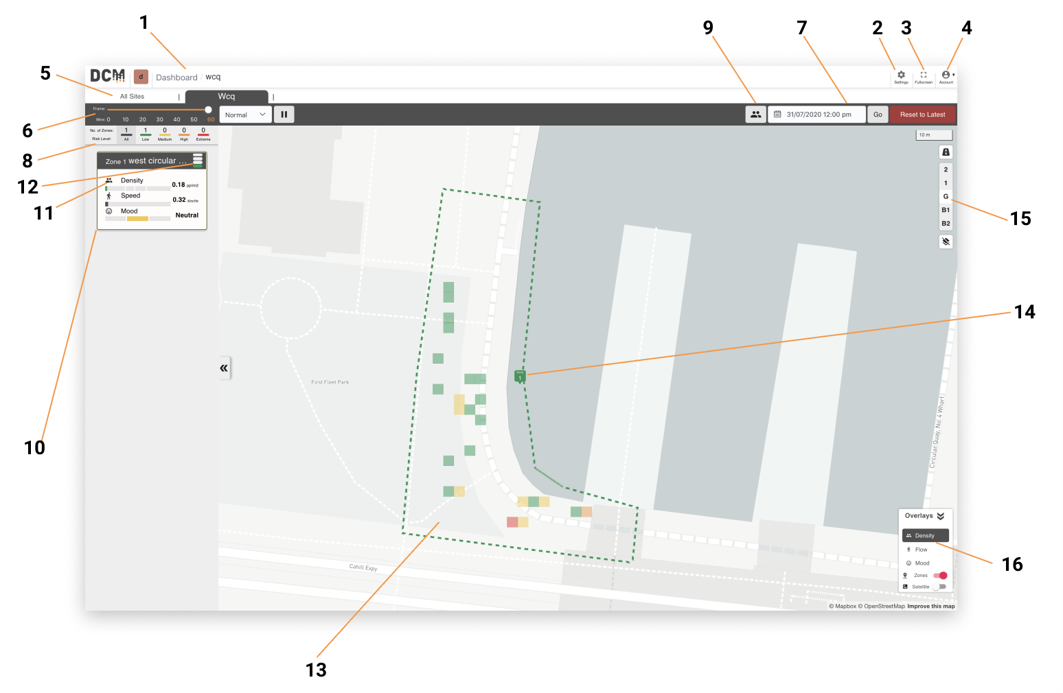Click the Go button
This screenshot has width=1063, height=693.
878,115
